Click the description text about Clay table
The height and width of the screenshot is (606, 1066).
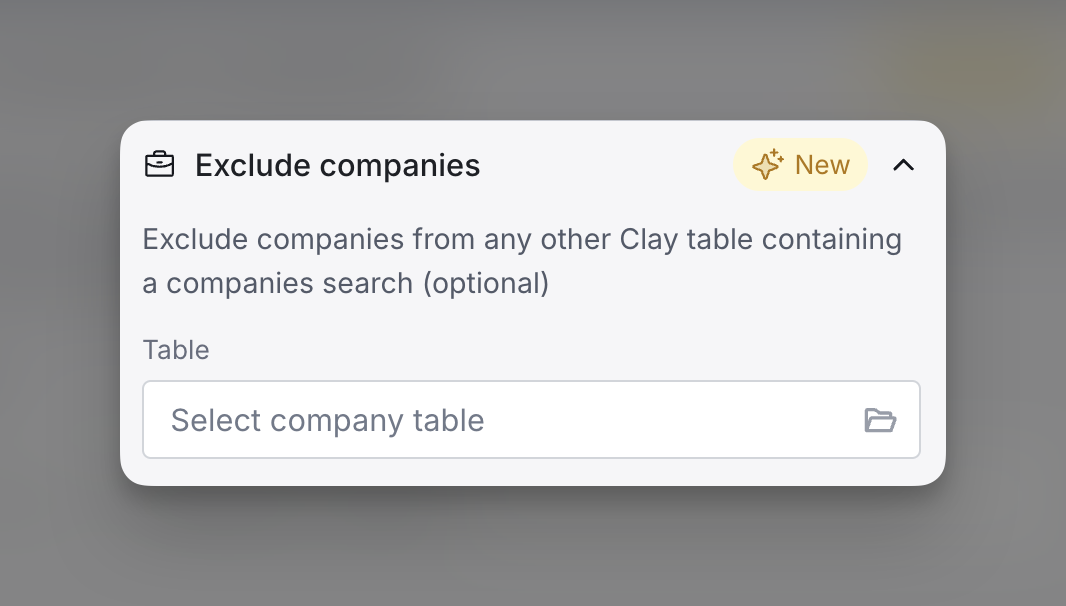click(x=522, y=261)
